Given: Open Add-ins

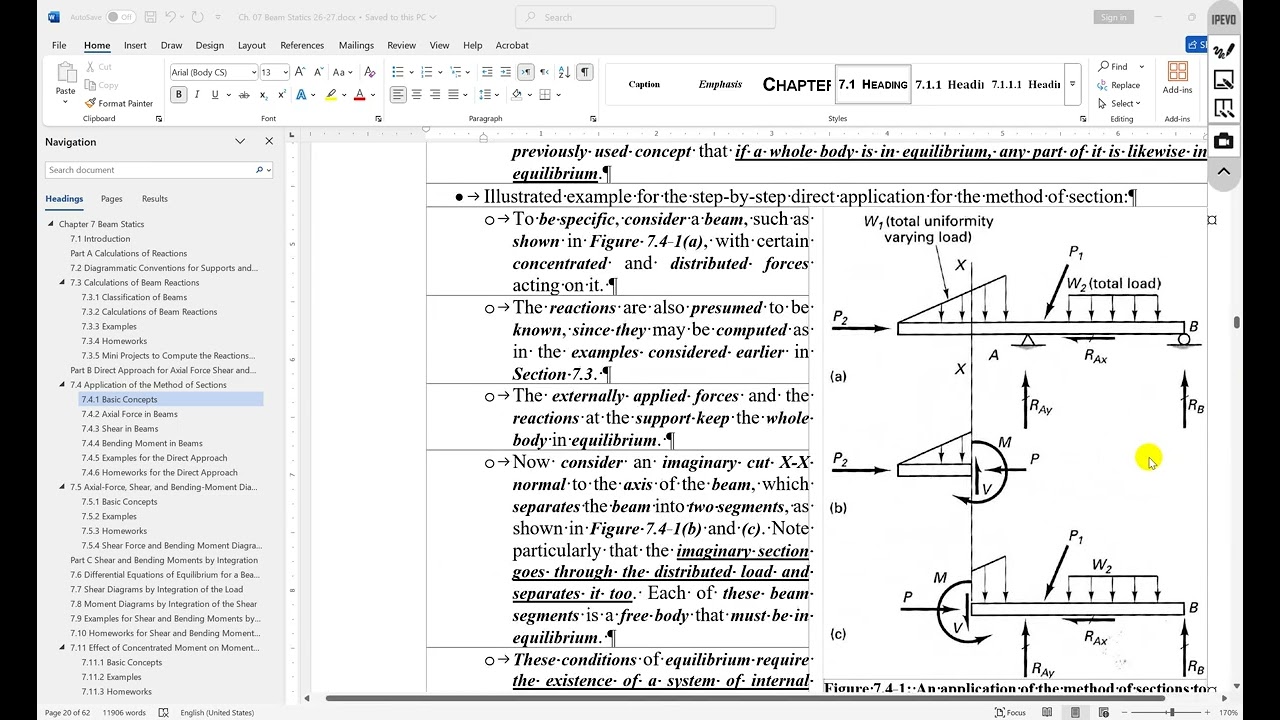Looking at the screenshot, I should [1177, 78].
